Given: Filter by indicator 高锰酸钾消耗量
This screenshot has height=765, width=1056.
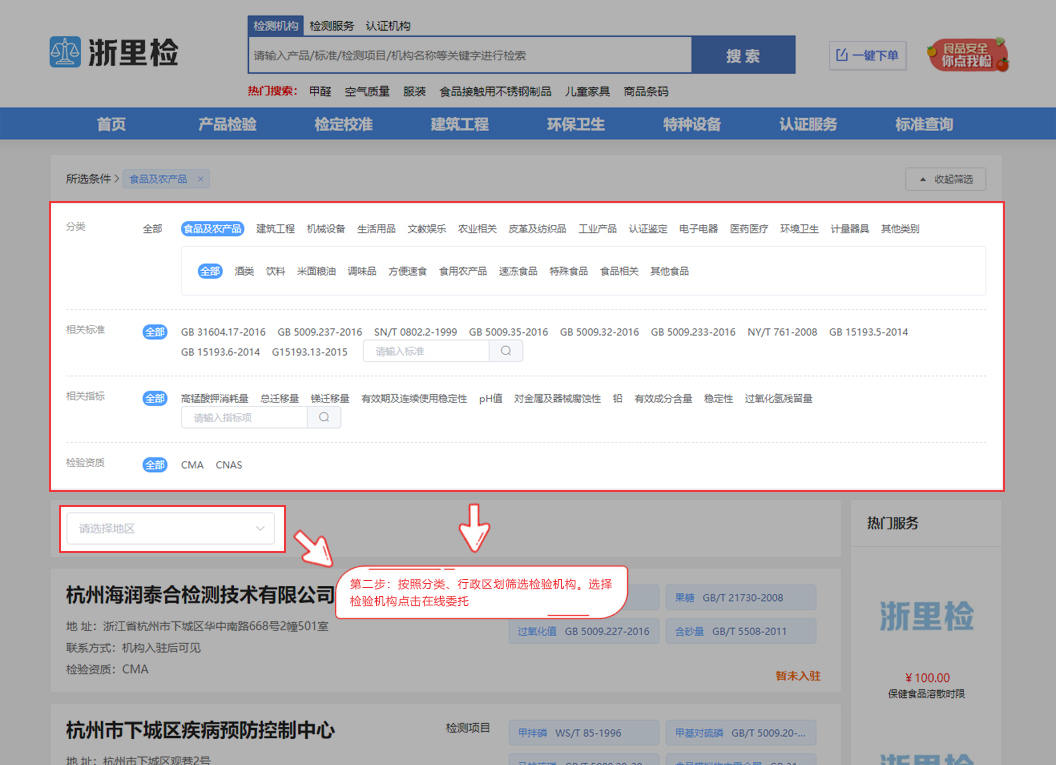Looking at the screenshot, I should 215,398.
